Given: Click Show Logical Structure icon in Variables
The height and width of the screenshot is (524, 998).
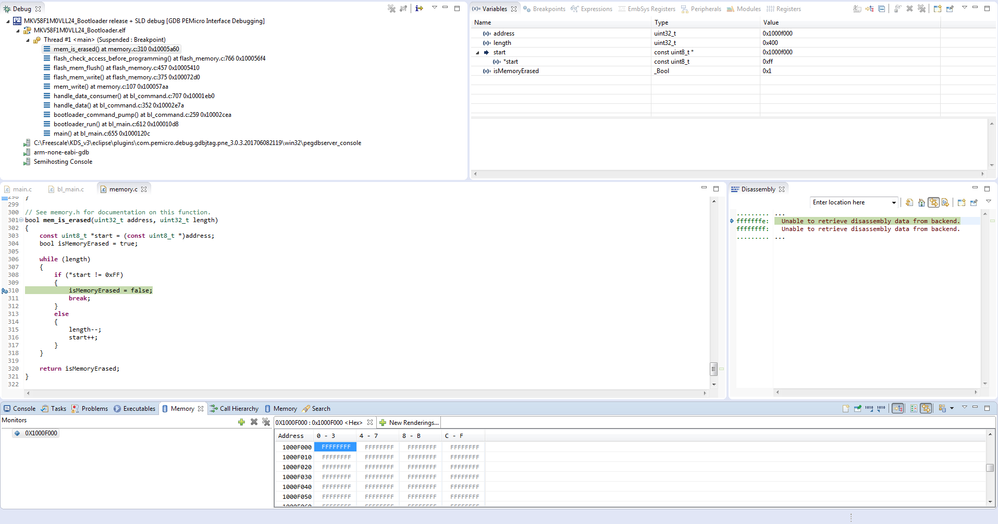Looking at the screenshot, I should click(x=869, y=9).
